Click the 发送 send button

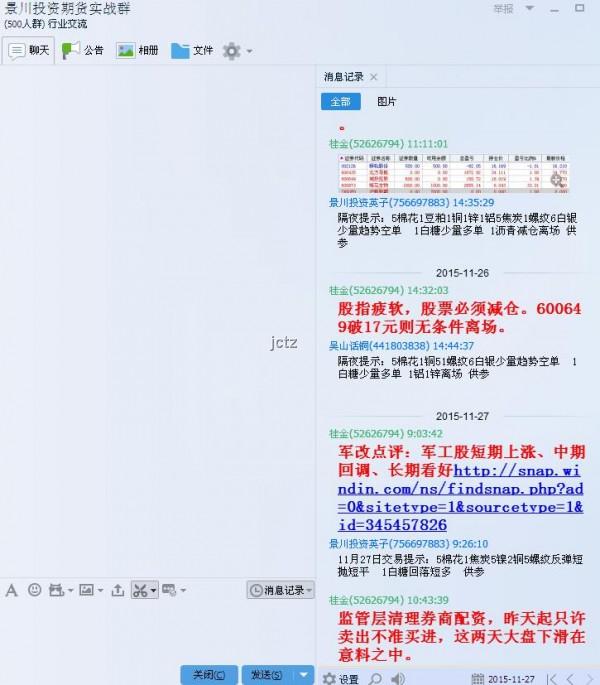pos(267,674)
